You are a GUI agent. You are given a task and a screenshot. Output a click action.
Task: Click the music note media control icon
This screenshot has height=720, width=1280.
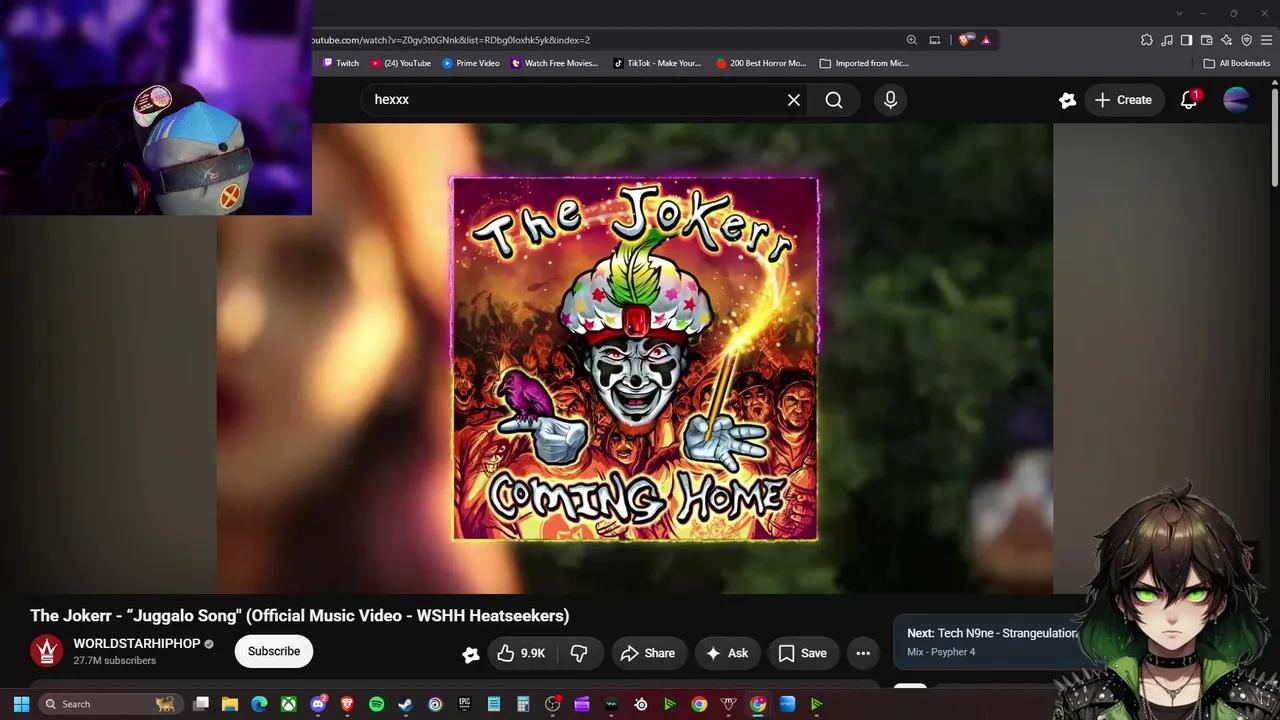(x=1167, y=40)
